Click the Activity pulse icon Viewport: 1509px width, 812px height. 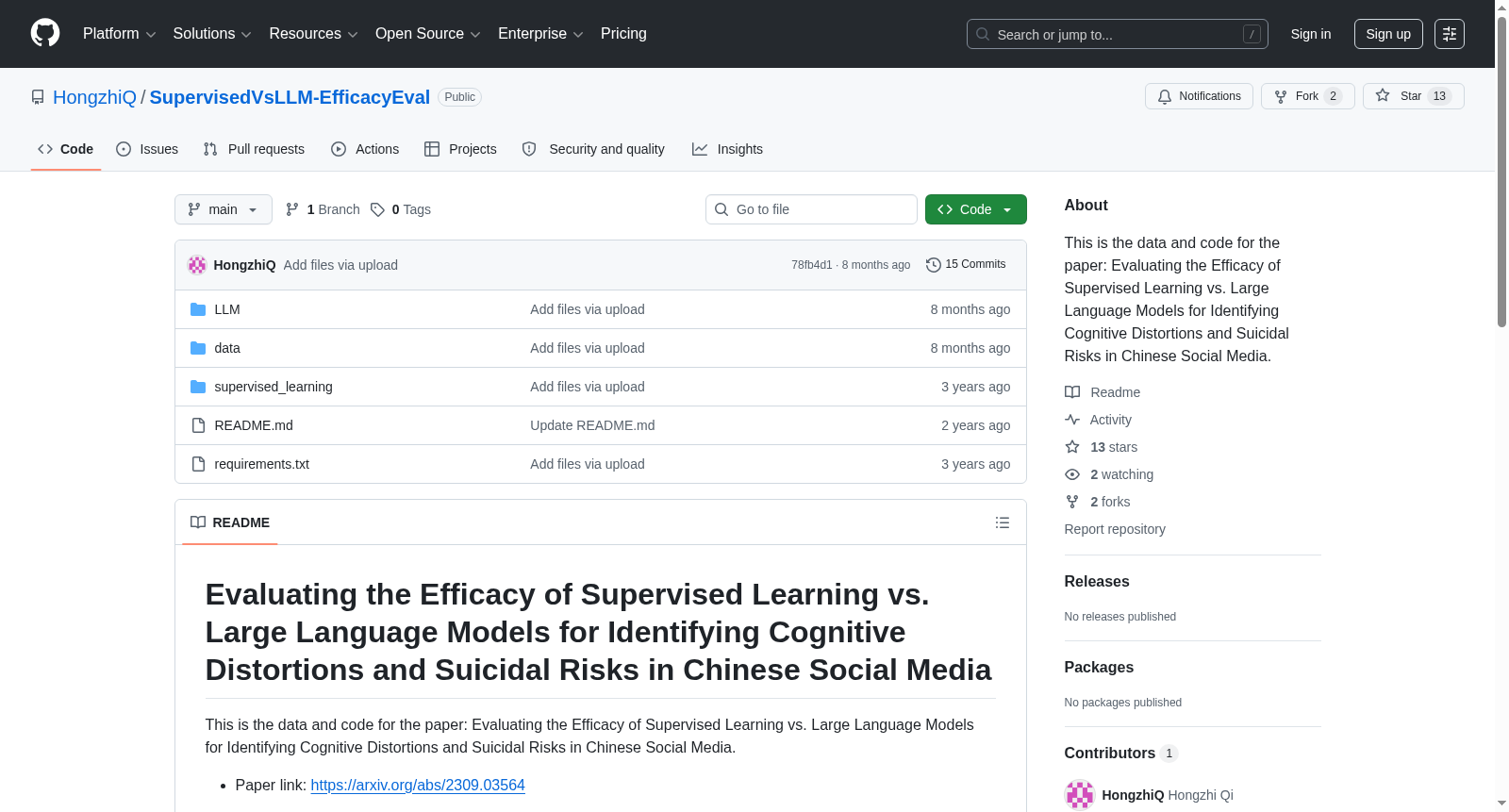pos(1072,420)
